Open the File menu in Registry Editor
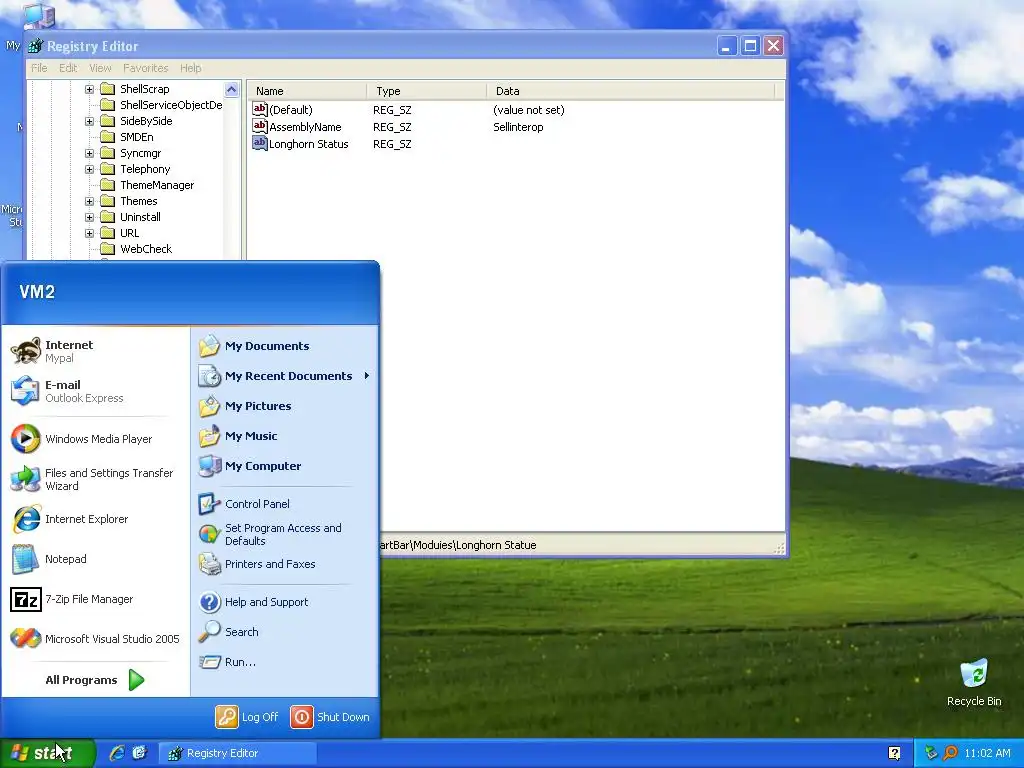Image resolution: width=1024 pixels, height=768 pixels. 39,68
